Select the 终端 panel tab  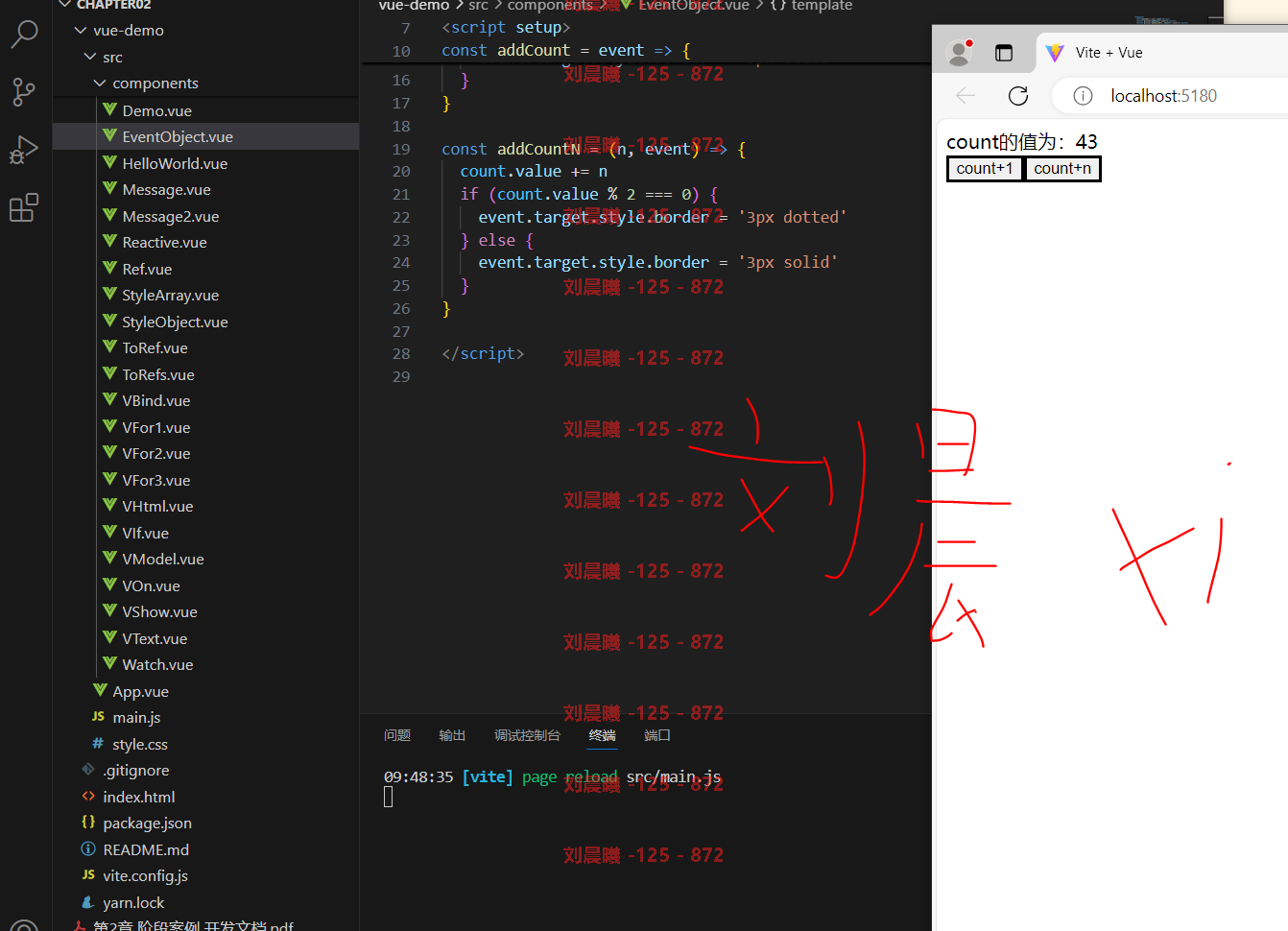[x=603, y=735]
